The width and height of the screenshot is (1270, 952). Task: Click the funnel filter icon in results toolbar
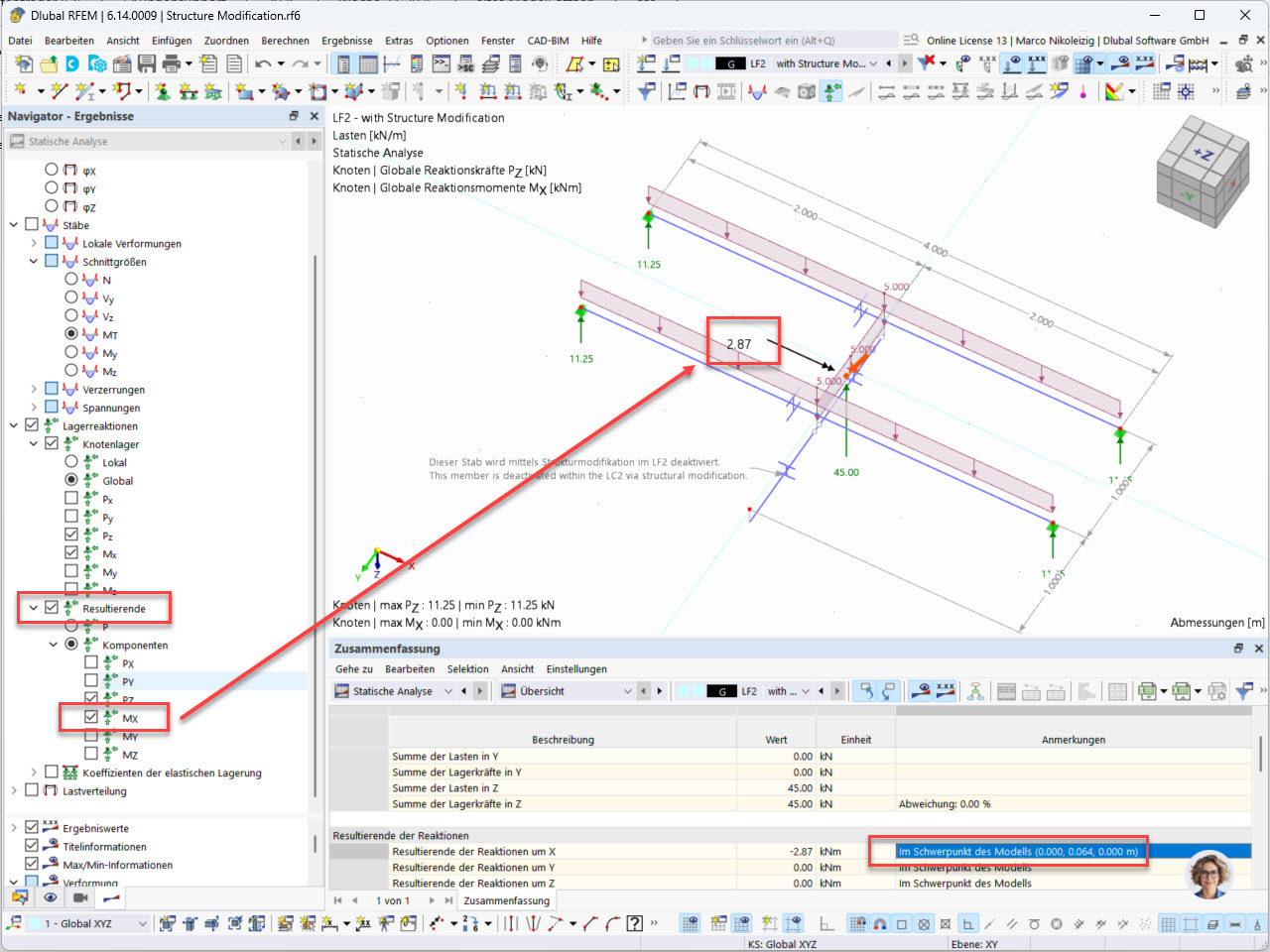pos(646,91)
